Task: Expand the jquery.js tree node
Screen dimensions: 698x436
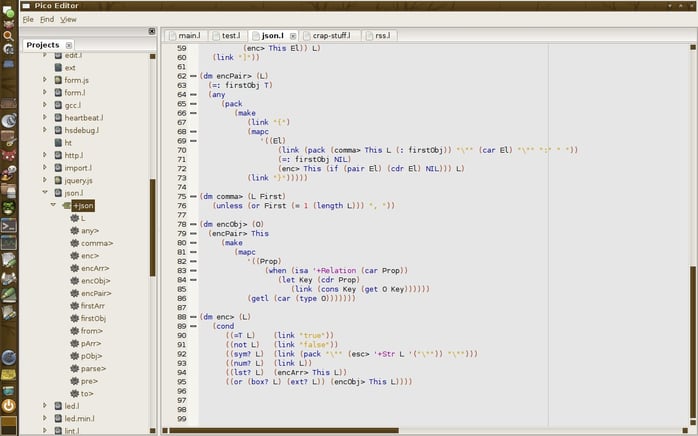Action: point(45,180)
